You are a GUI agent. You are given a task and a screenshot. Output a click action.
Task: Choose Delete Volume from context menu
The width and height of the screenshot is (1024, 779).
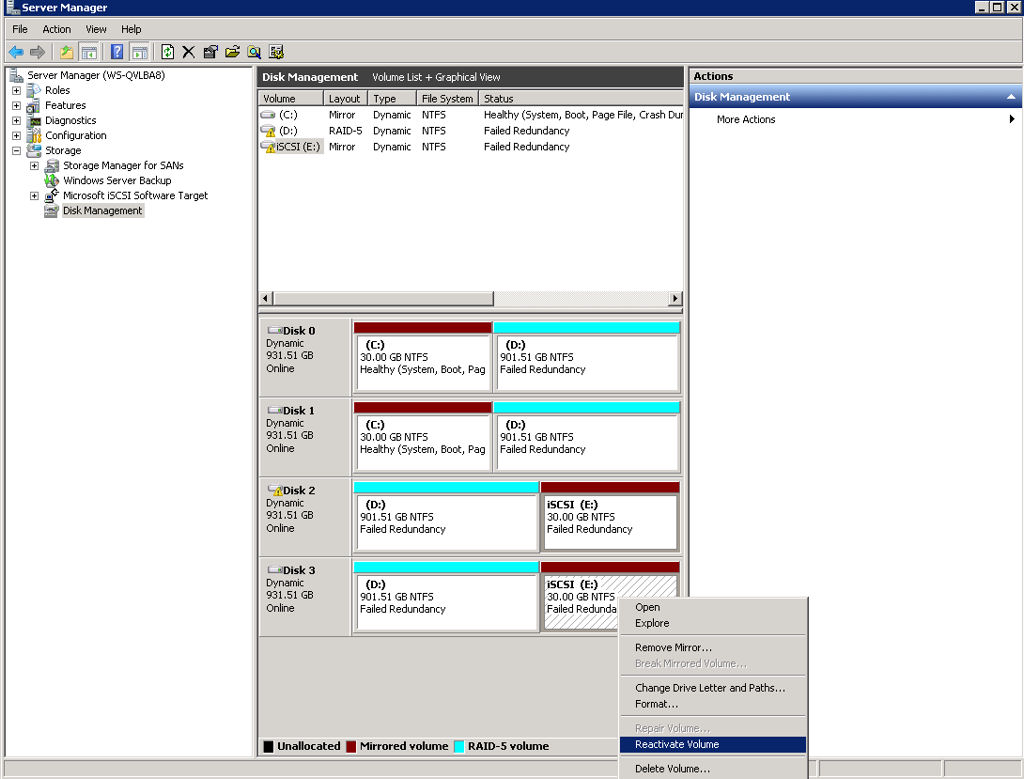(x=712, y=769)
